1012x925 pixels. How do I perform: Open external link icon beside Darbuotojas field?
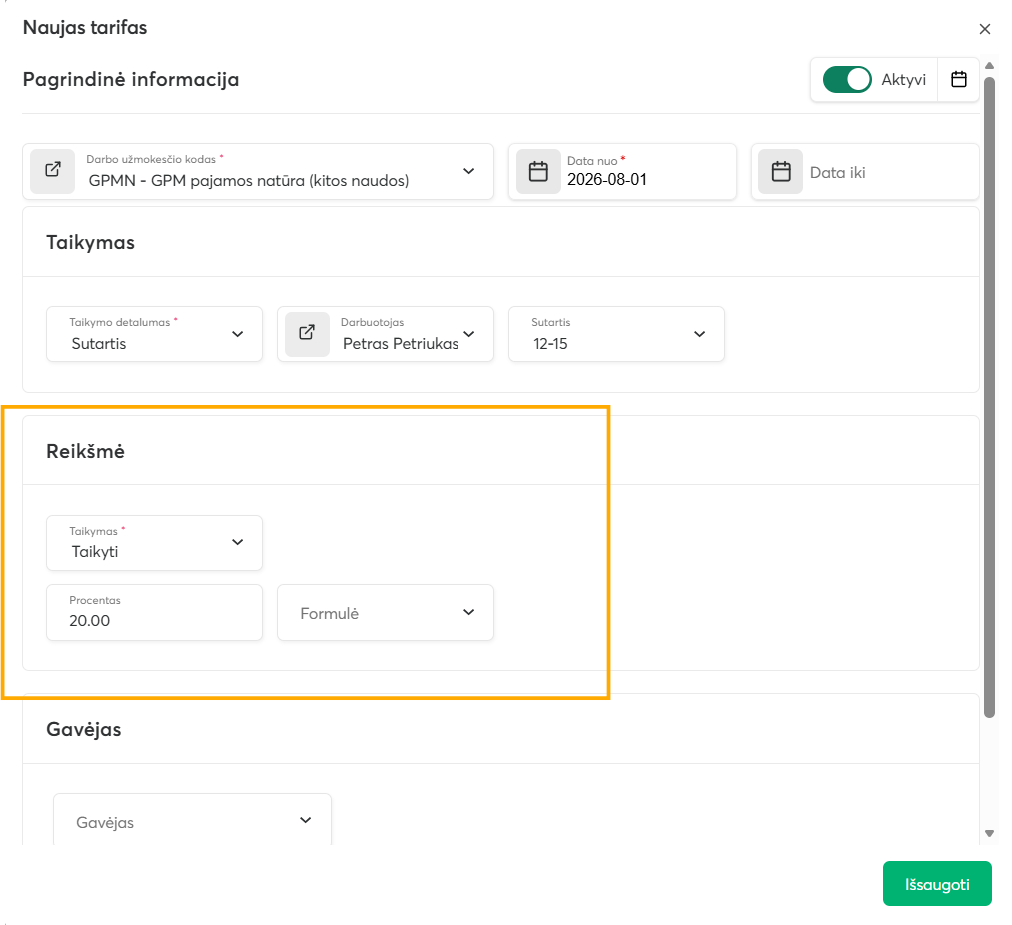(307, 333)
